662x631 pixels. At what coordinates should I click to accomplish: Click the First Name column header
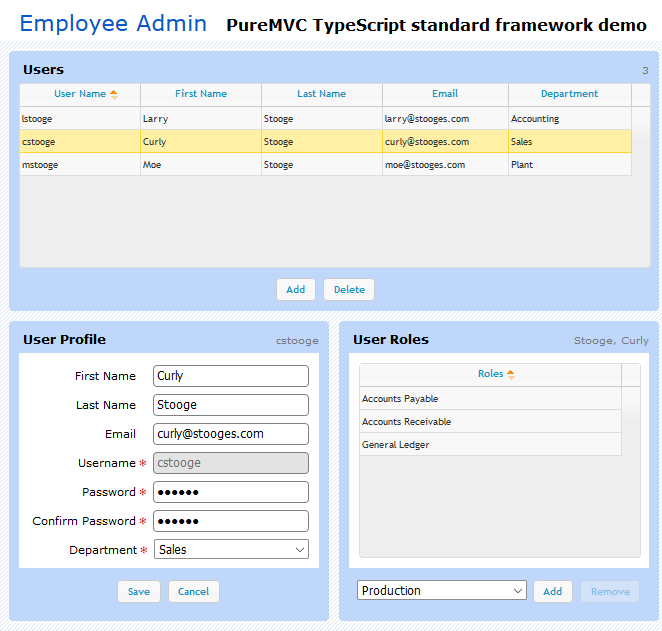pos(201,94)
